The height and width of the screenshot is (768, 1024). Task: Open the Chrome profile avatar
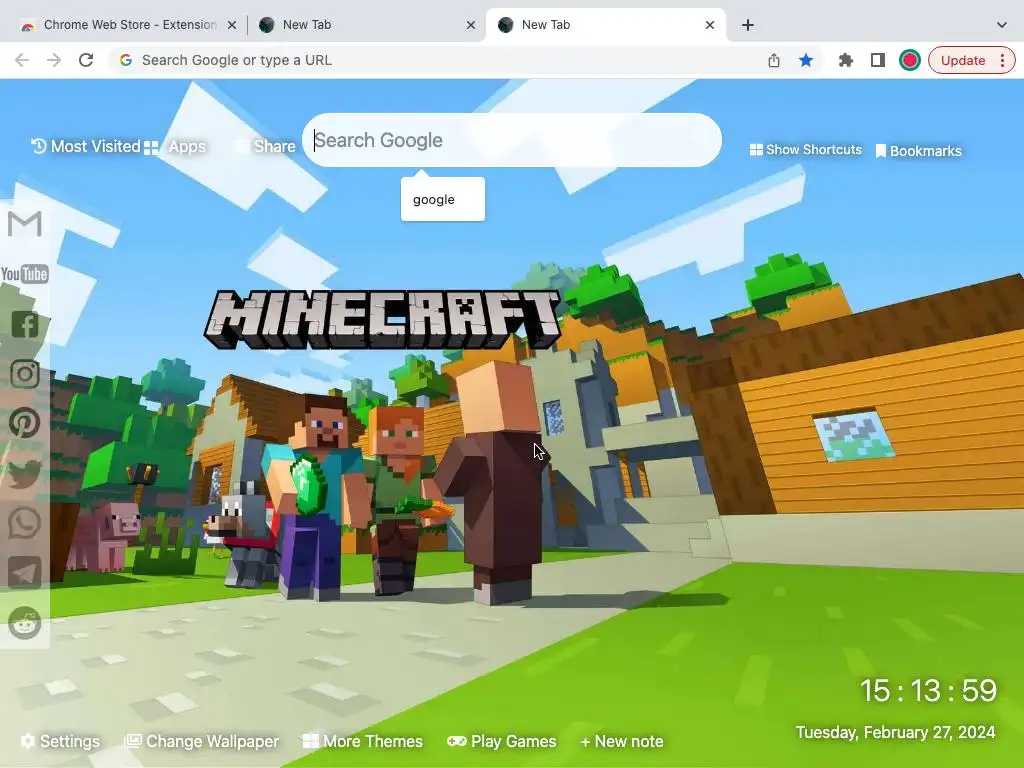[910, 60]
